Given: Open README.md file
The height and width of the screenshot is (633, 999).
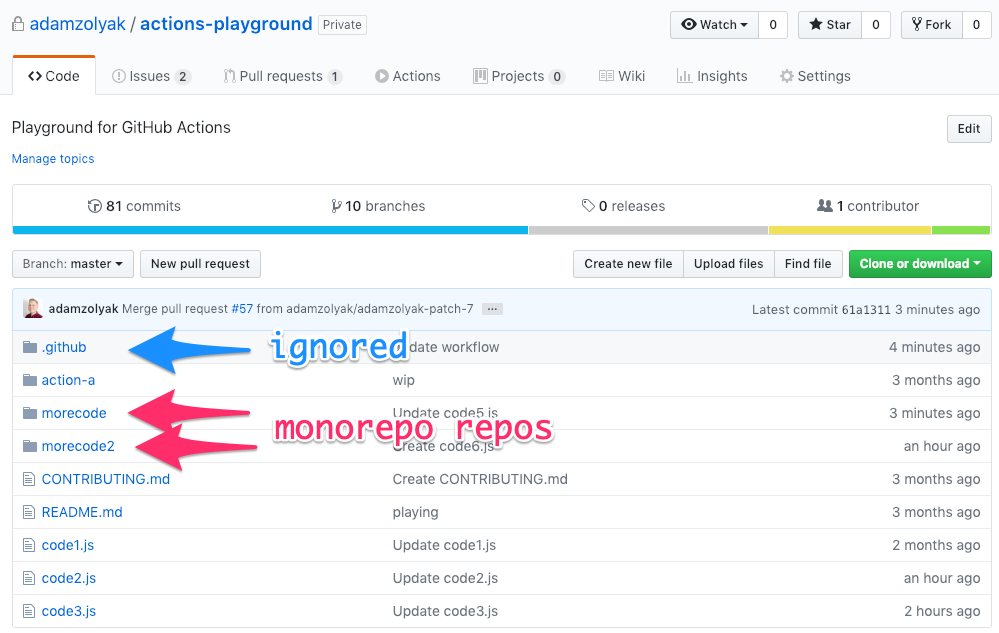Looking at the screenshot, I should pyautogui.click(x=82, y=512).
